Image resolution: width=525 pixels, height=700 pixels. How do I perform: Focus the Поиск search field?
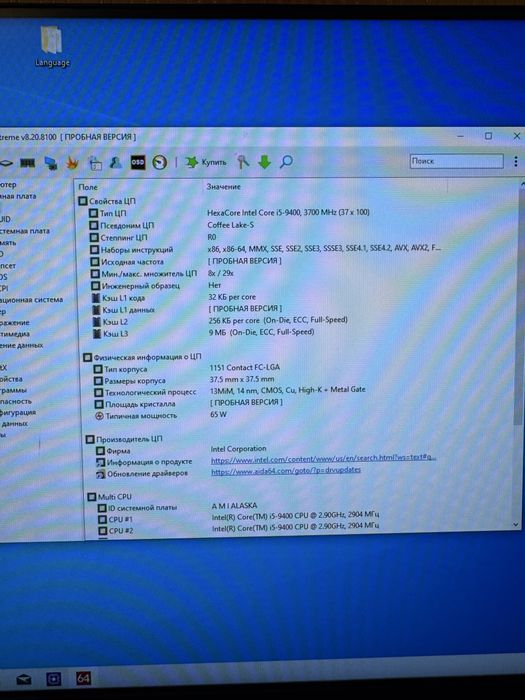pos(456,161)
